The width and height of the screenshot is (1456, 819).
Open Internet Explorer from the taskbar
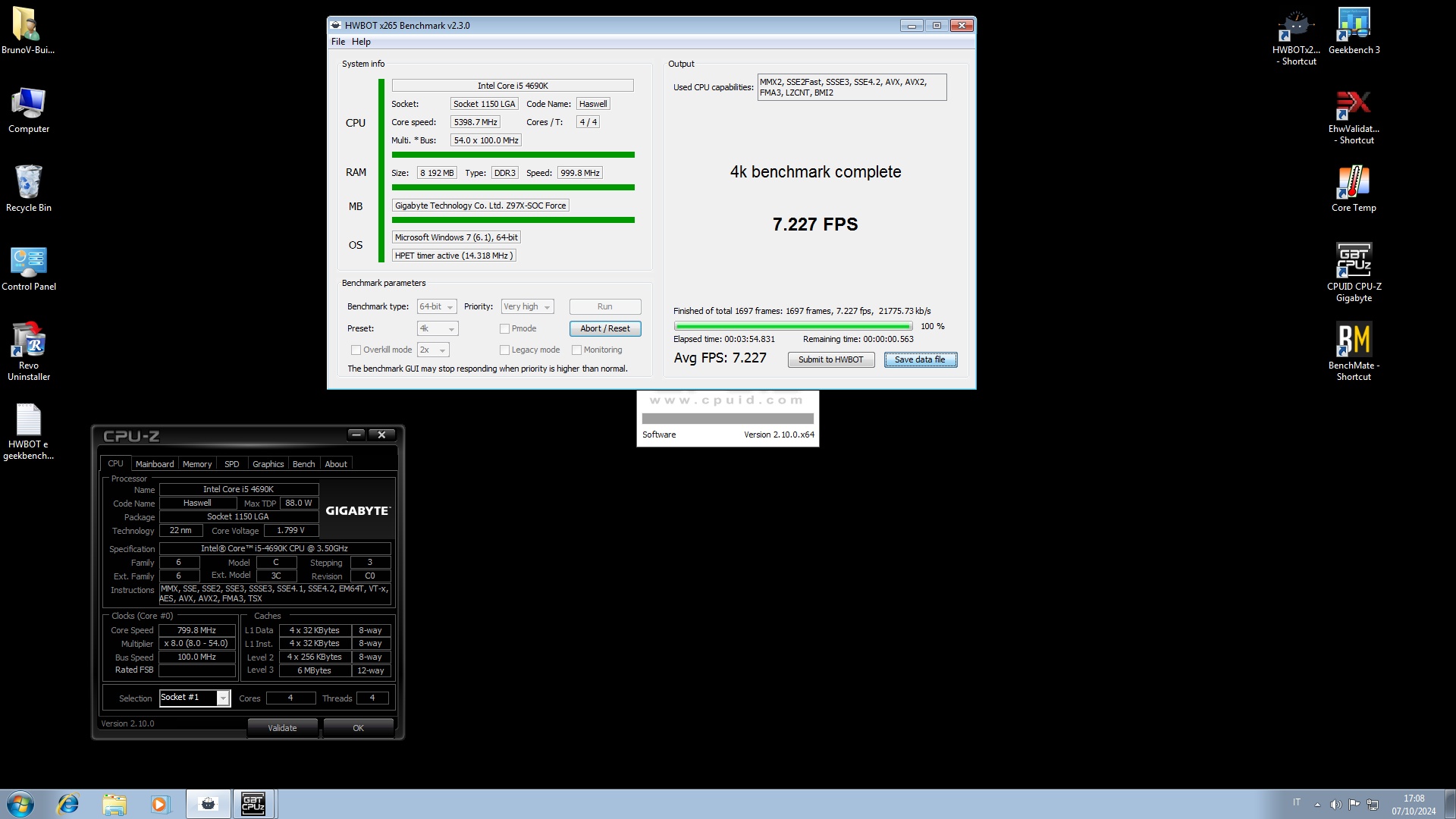point(68,804)
